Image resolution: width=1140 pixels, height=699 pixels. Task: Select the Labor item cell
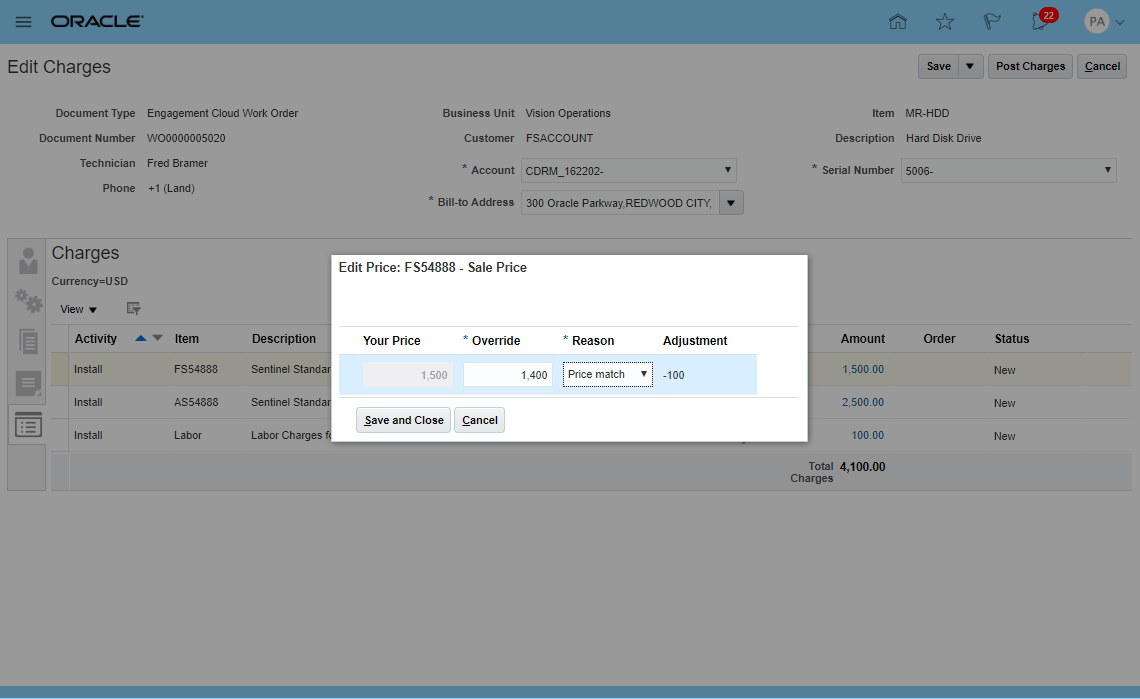pos(188,435)
